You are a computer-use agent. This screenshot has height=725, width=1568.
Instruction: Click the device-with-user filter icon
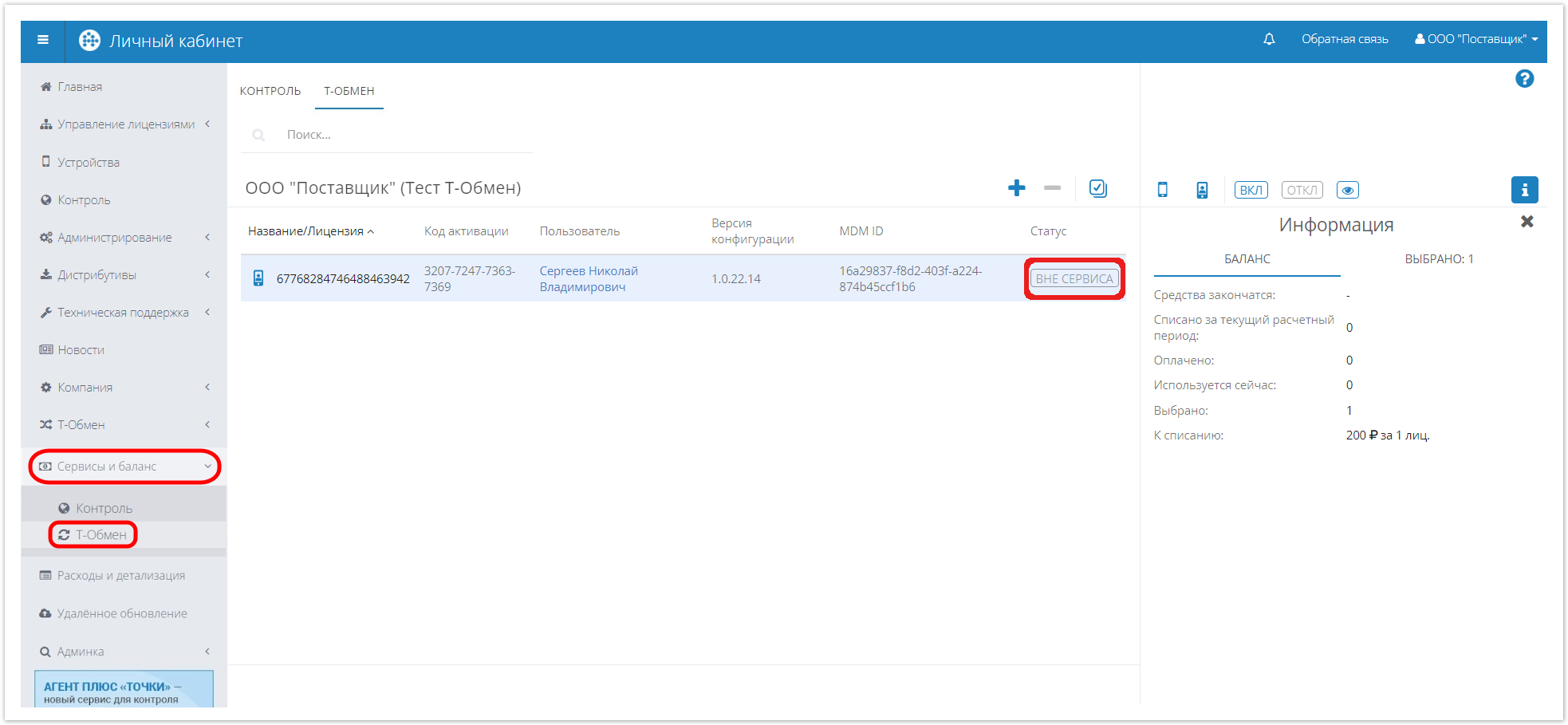(x=1202, y=190)
